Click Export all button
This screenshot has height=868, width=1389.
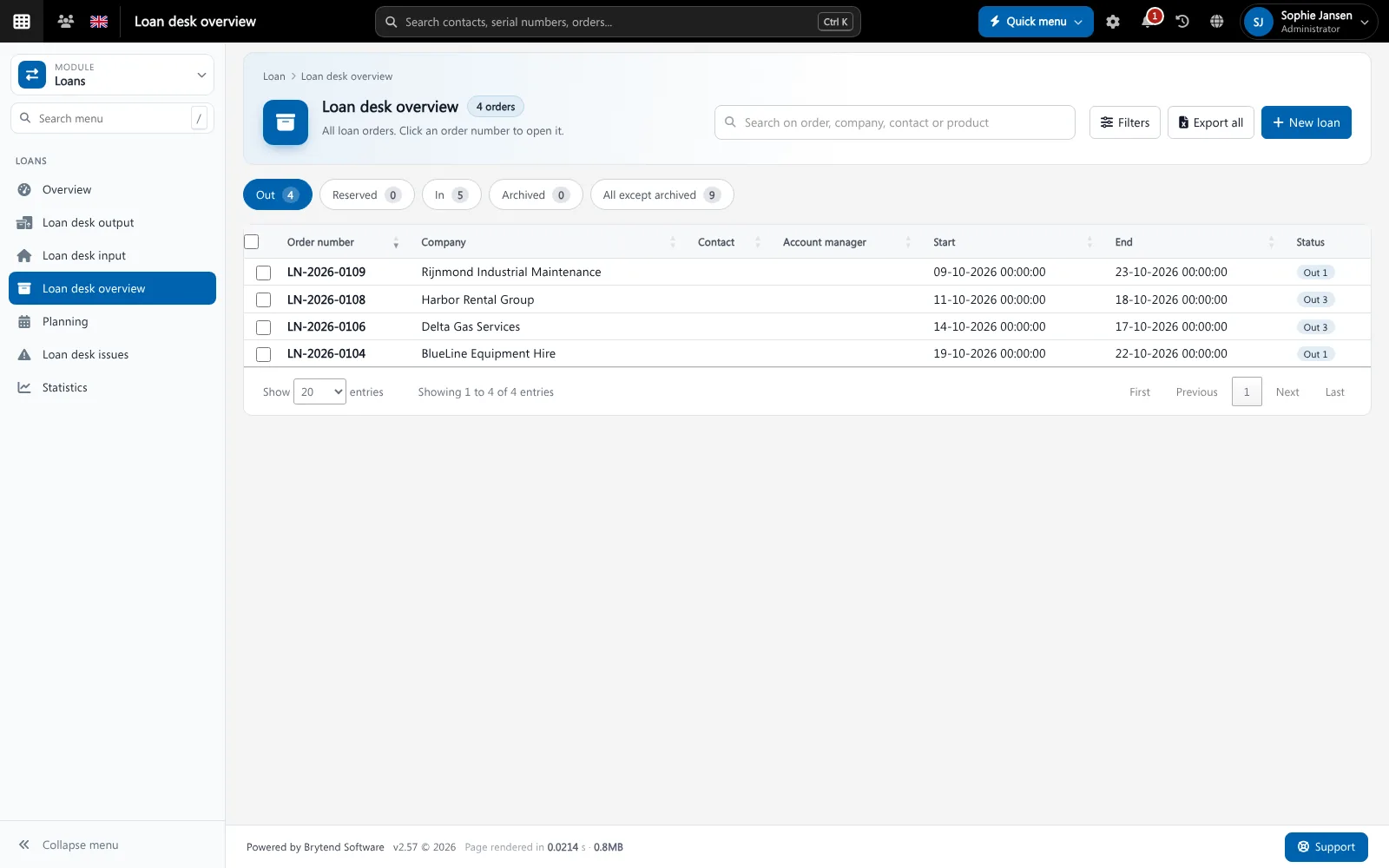tap(1210, 122)
